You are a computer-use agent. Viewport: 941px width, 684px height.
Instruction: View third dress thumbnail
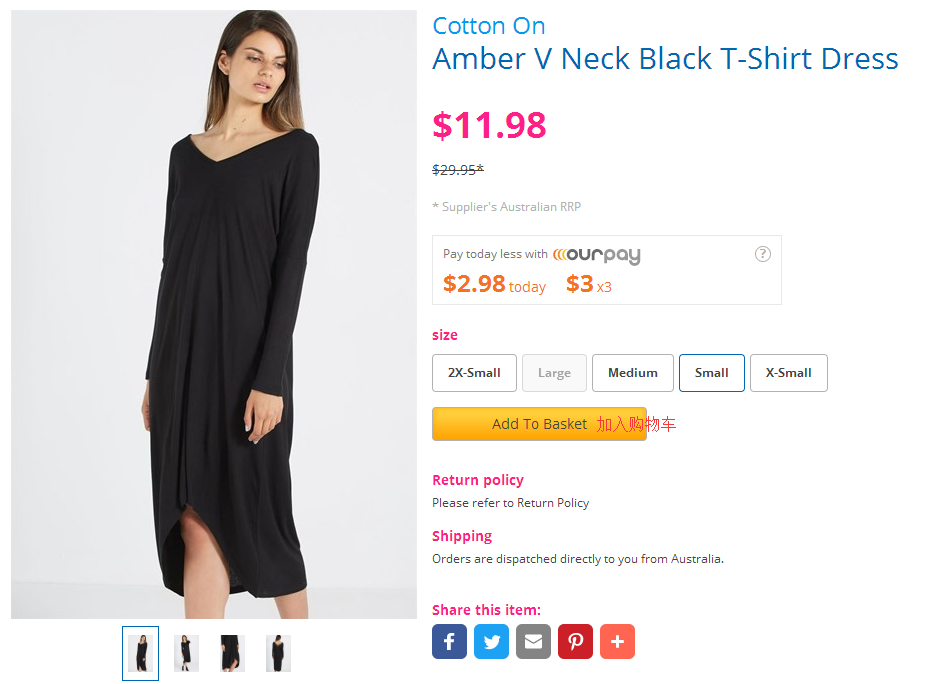coord(232,653)
